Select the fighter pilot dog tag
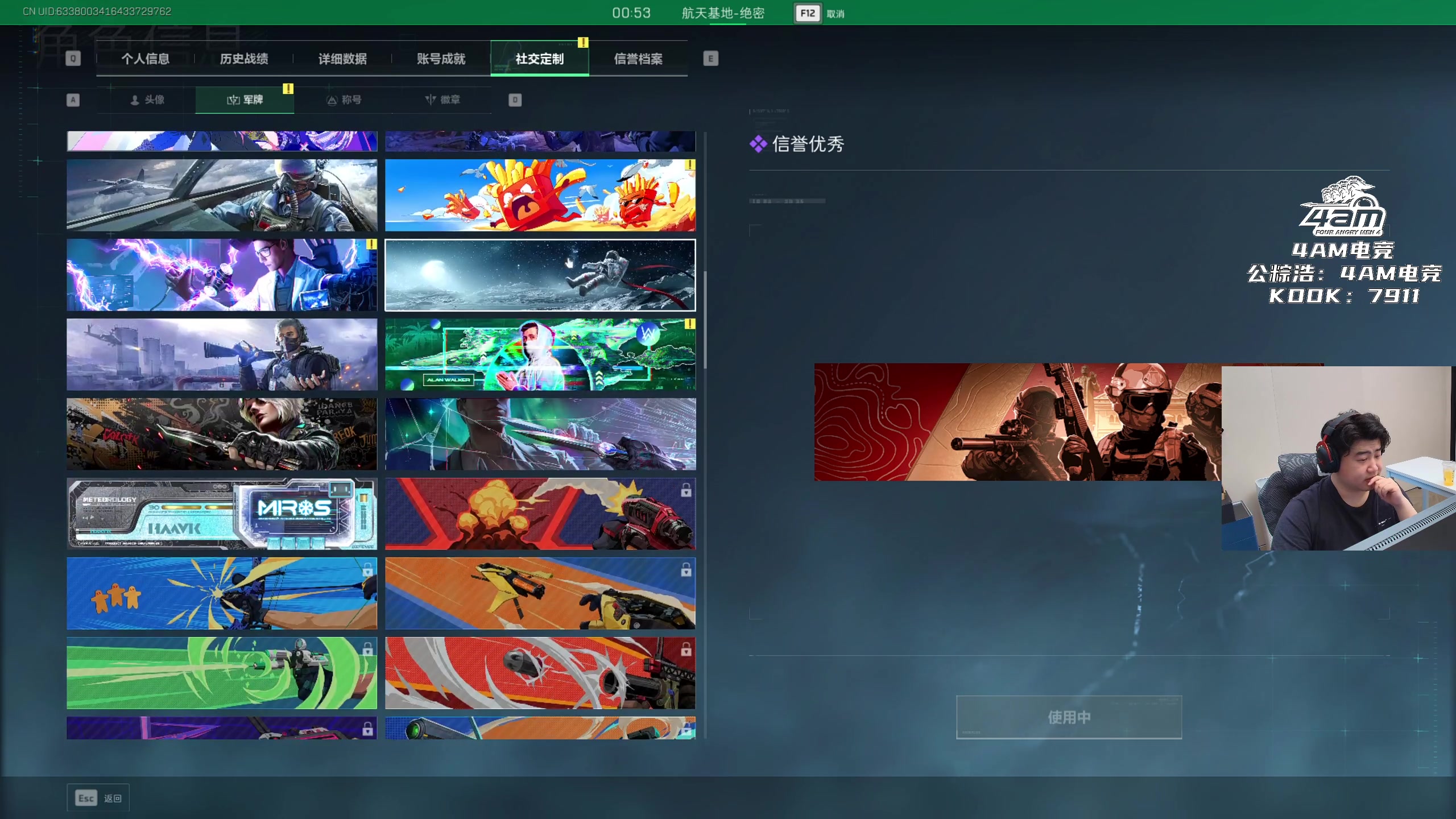 point(222,195)
